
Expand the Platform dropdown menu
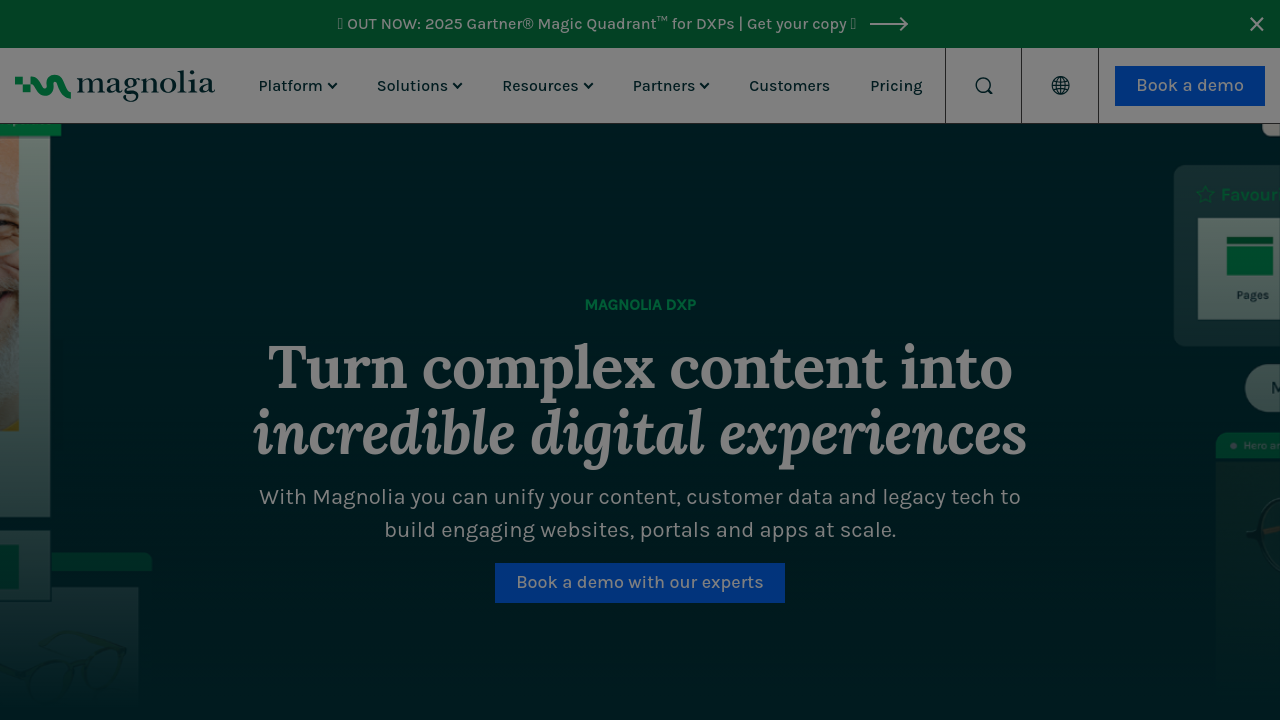(x=297, y=86)
